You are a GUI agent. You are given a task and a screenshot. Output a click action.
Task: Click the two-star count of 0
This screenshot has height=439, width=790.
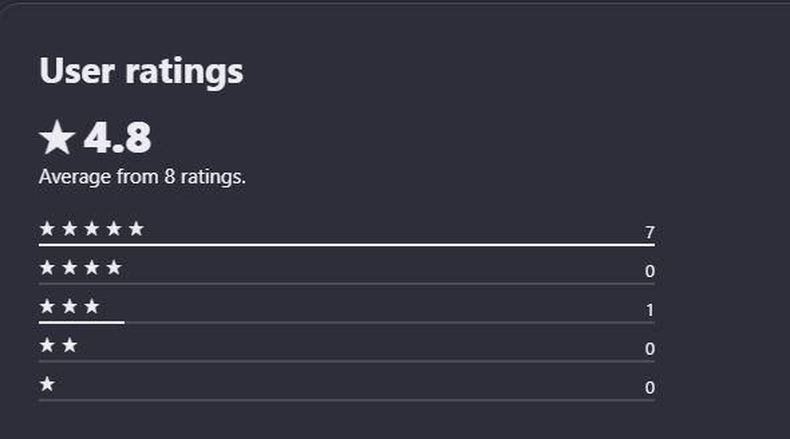pos(649,349)
